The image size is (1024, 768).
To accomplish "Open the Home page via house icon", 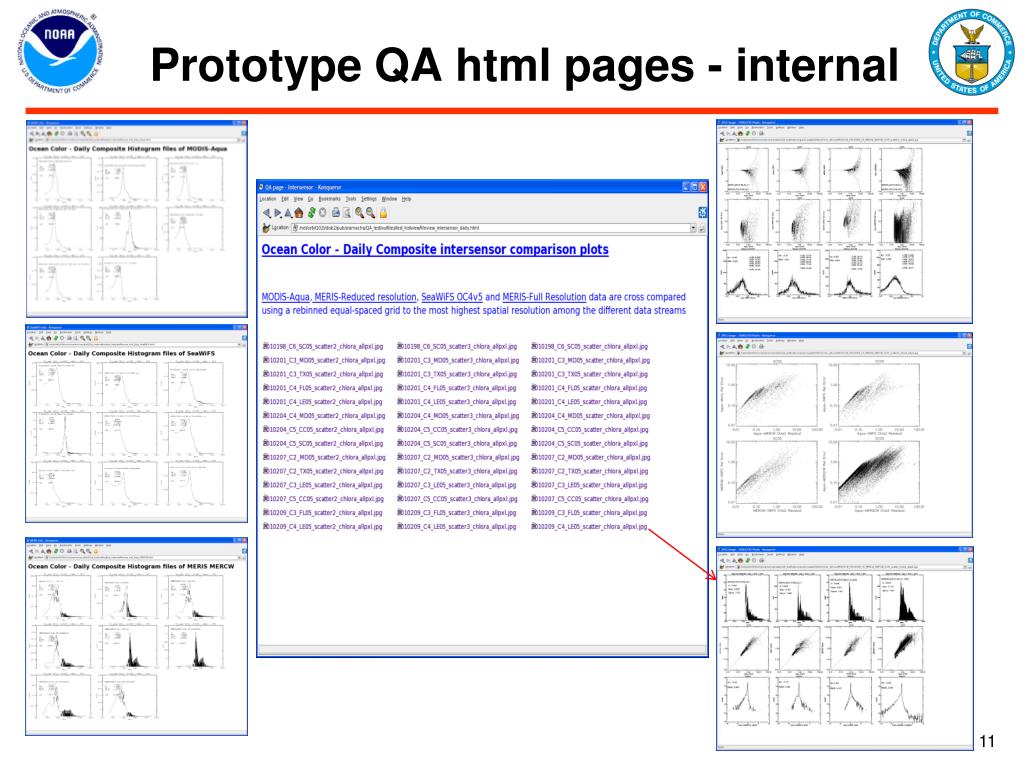I will click(x=299, y=213).
